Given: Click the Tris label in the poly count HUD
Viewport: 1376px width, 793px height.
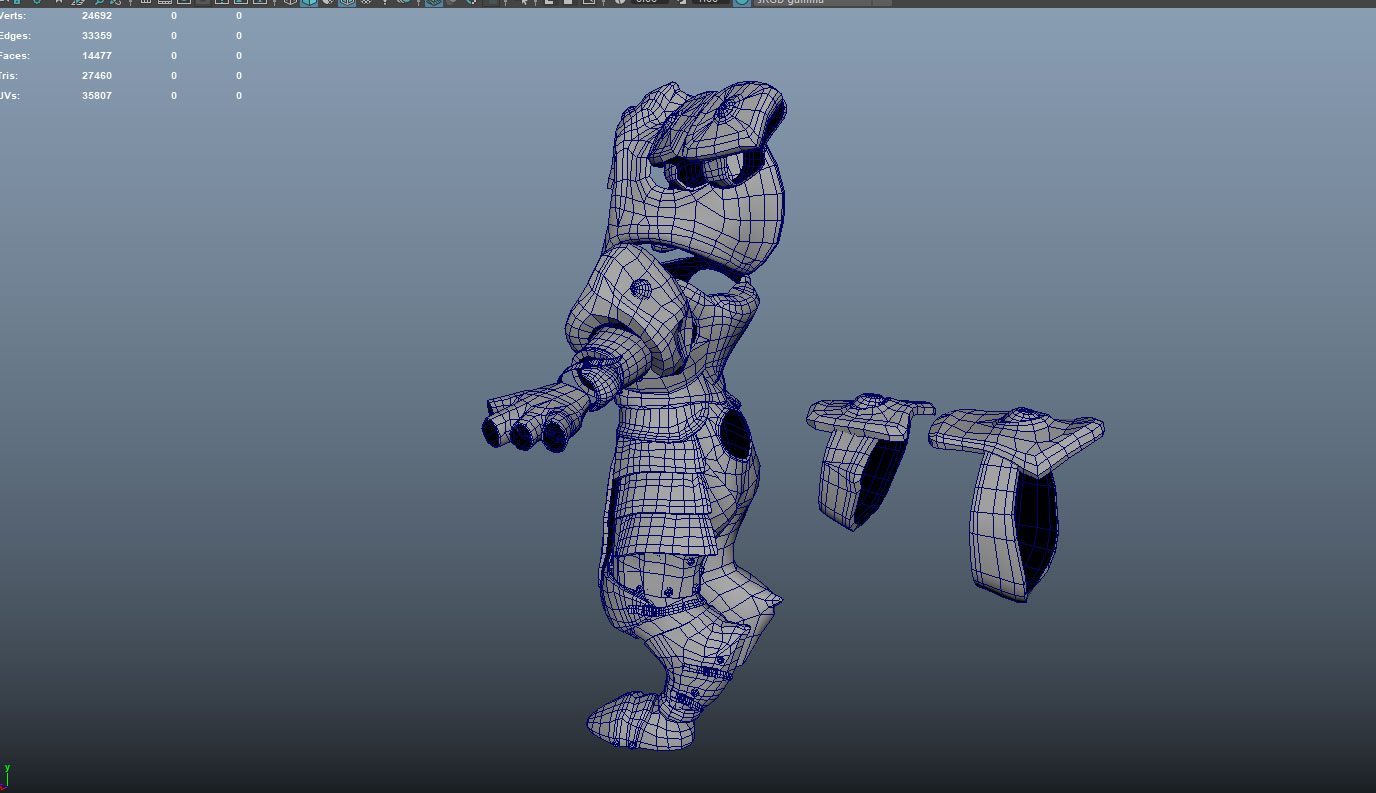Looking at the screenshot, I should point(9,76).
